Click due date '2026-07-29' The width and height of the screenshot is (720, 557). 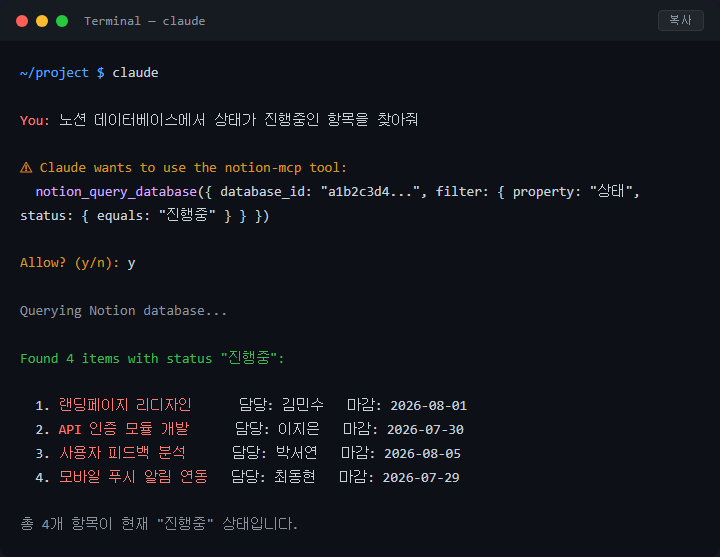[x=421, y=478]
